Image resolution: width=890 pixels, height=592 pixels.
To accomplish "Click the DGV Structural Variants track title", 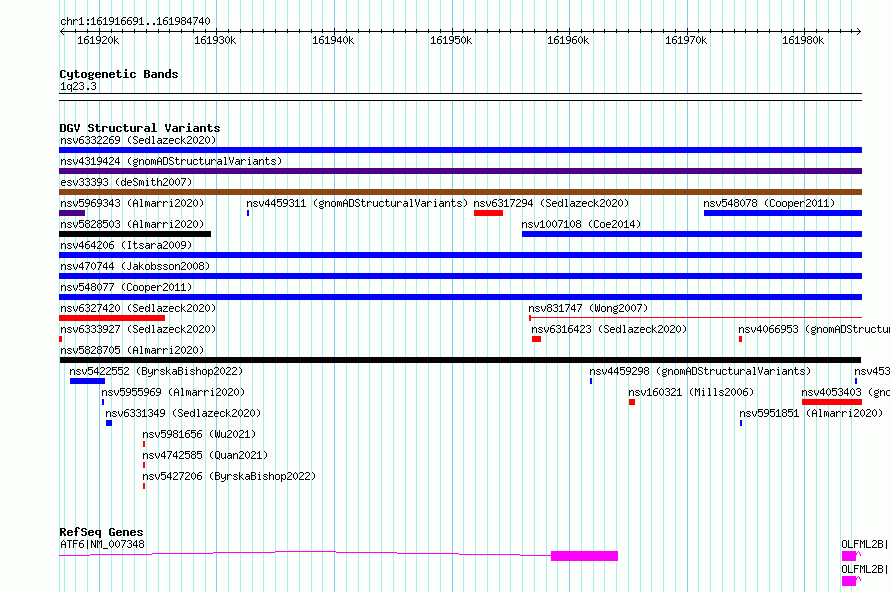I will tap(140, 128).
